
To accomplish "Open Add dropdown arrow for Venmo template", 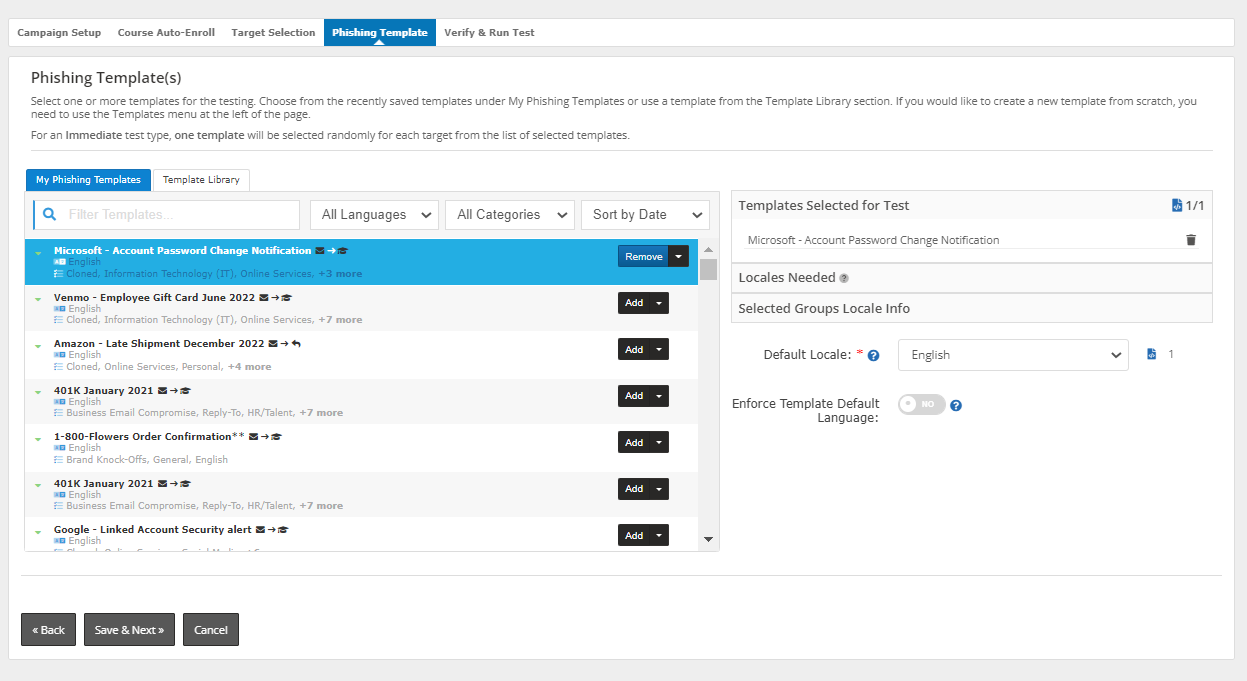I will 659,303.
